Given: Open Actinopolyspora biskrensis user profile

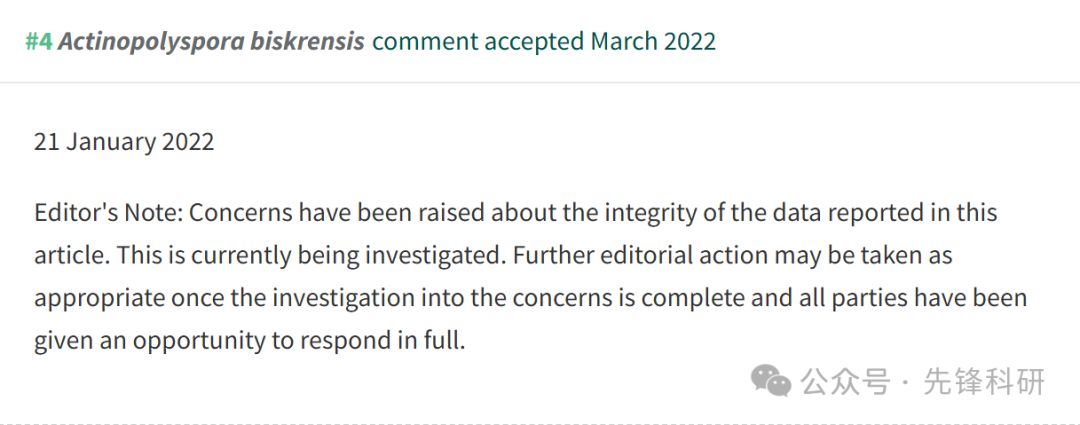Looking at the screenshot, I should 211,43.
